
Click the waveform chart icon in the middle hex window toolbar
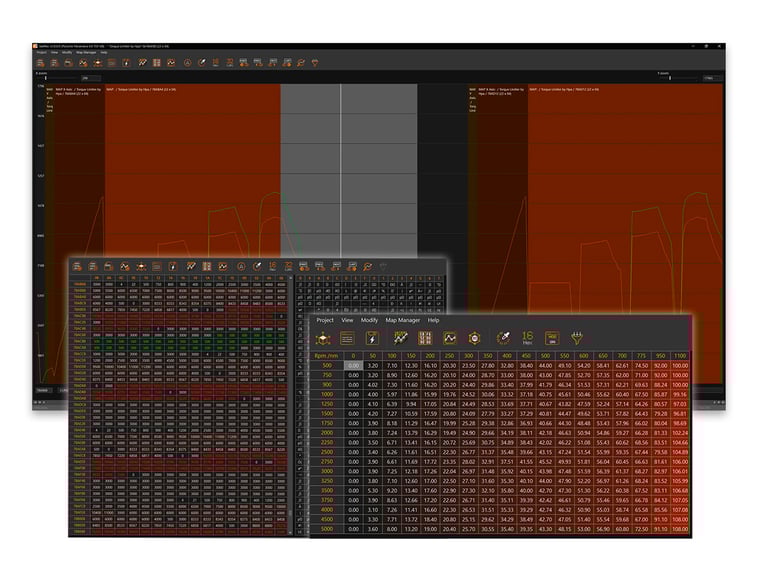click(223, 266)
